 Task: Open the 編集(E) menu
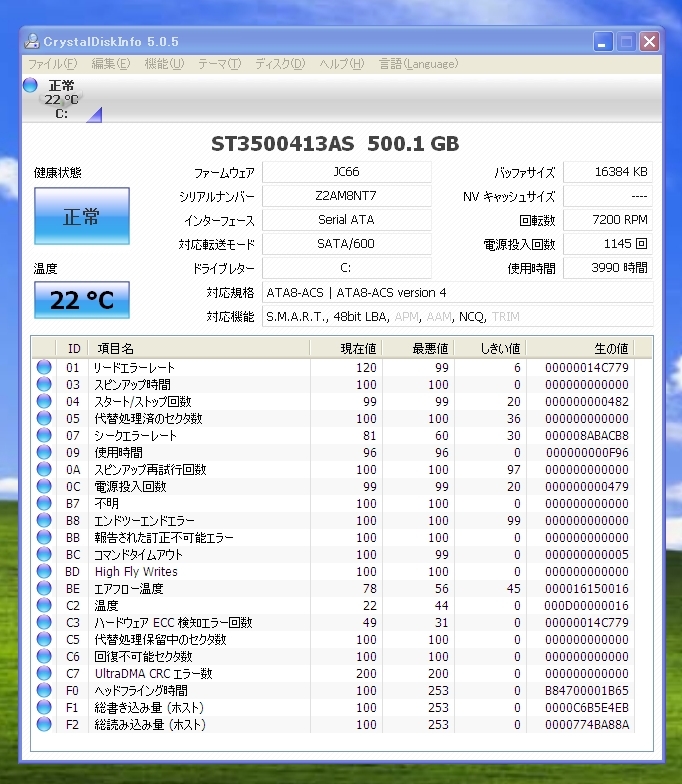click(110, 64)
